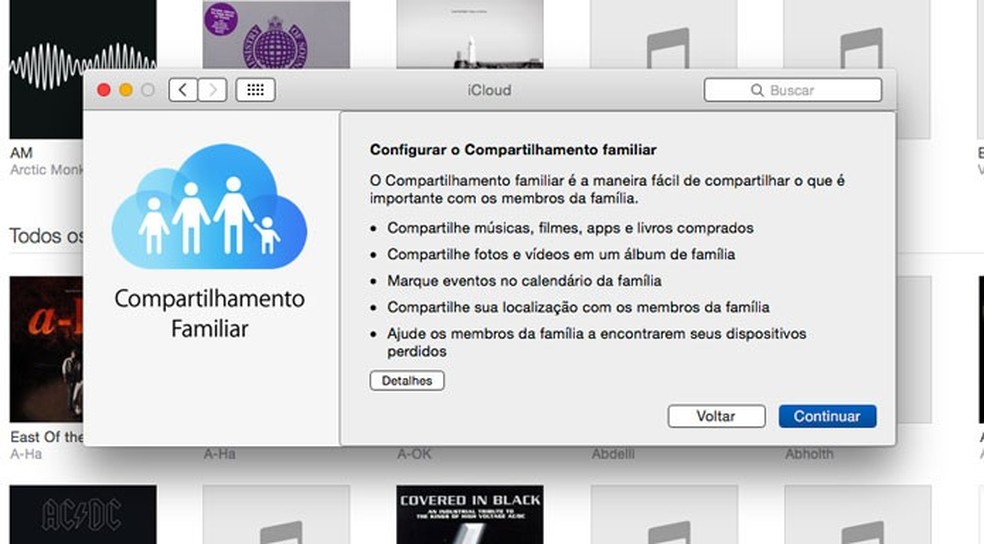The width and height of the screenshot is (984, 544).
Task: Click the Family Sharing cloud icon
Action: [210, 207]
